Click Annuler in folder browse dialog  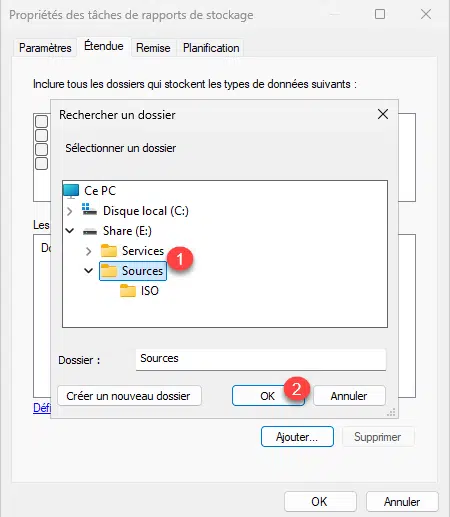tap(349, 396)
